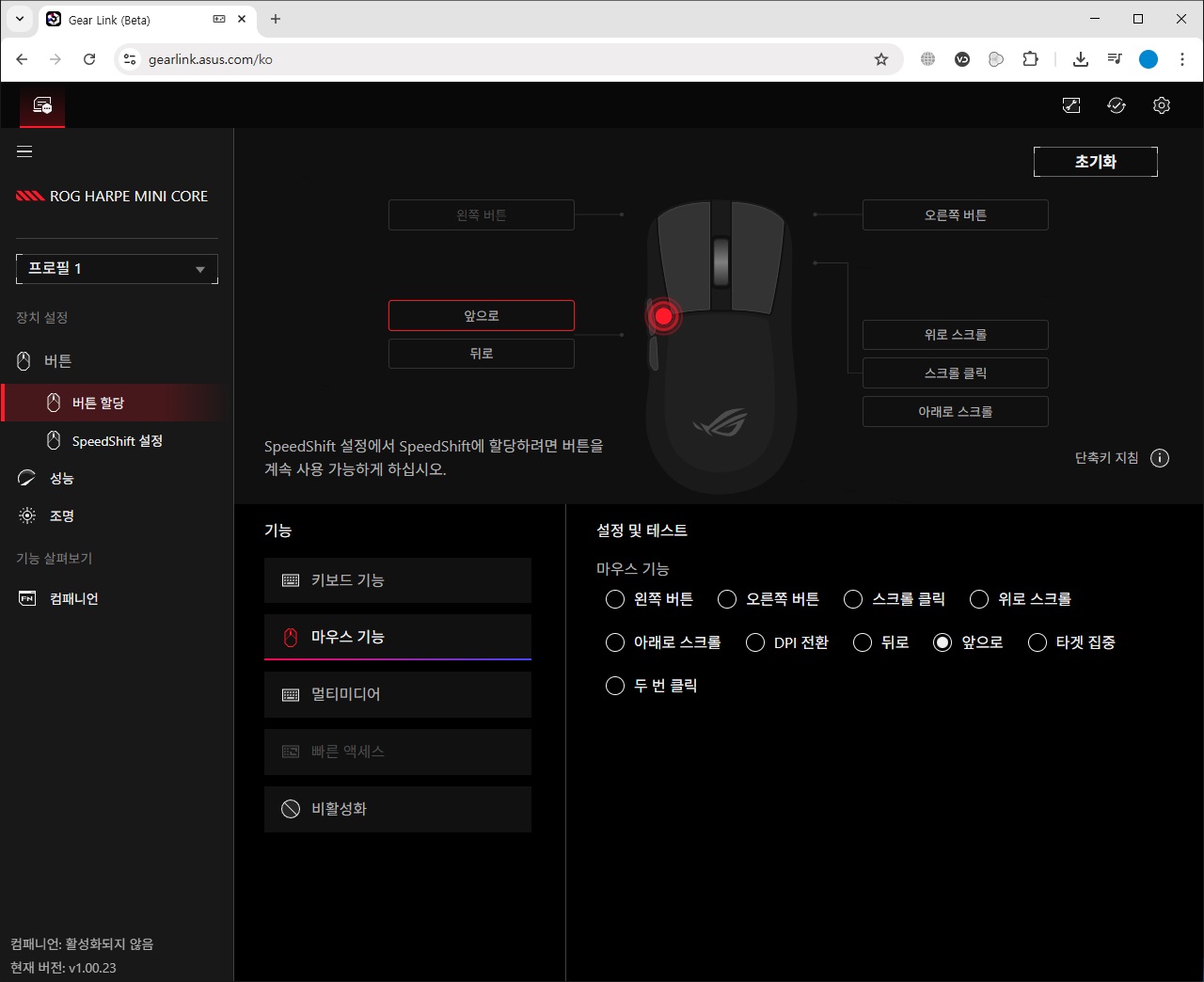Viewport: 1204px width, 982px height.
Task: Open the 컴패니언 section
Action: pos(117,599)
